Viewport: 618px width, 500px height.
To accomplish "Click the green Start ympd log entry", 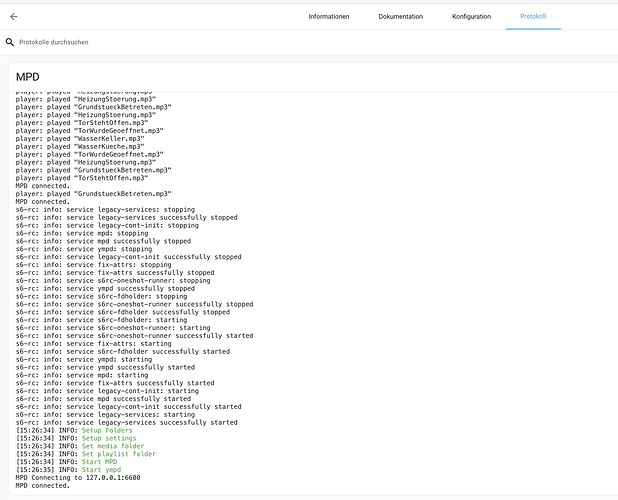I will [x=108, y=470].
